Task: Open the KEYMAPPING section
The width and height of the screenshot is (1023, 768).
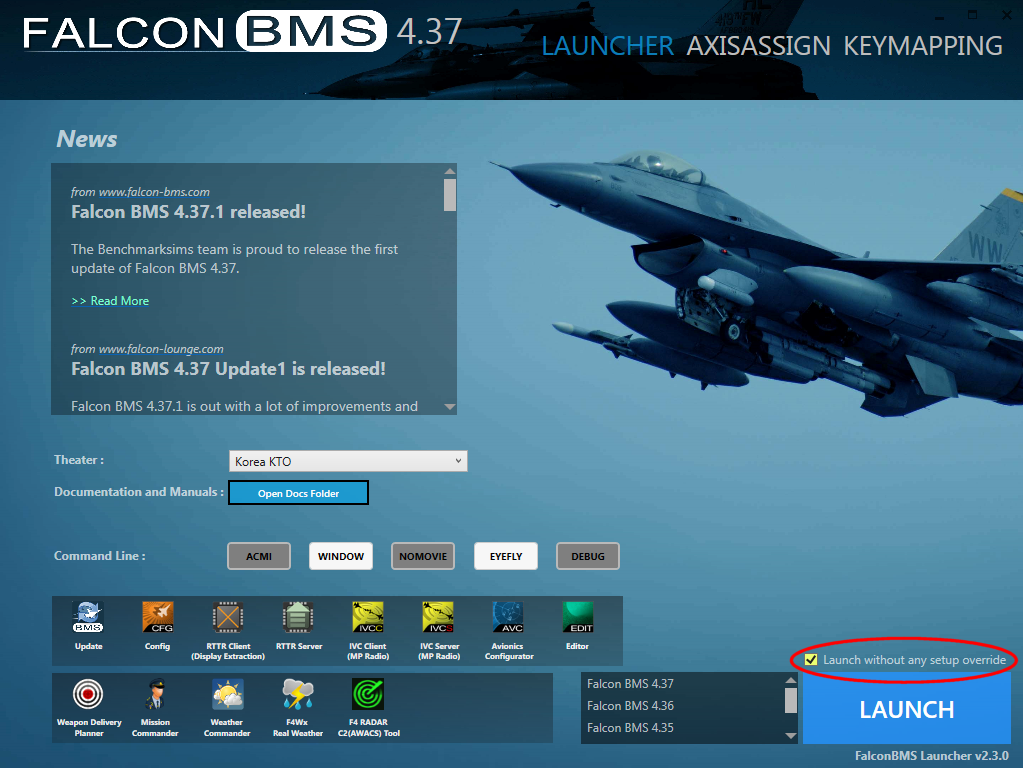Action: [x=921, y=46]
